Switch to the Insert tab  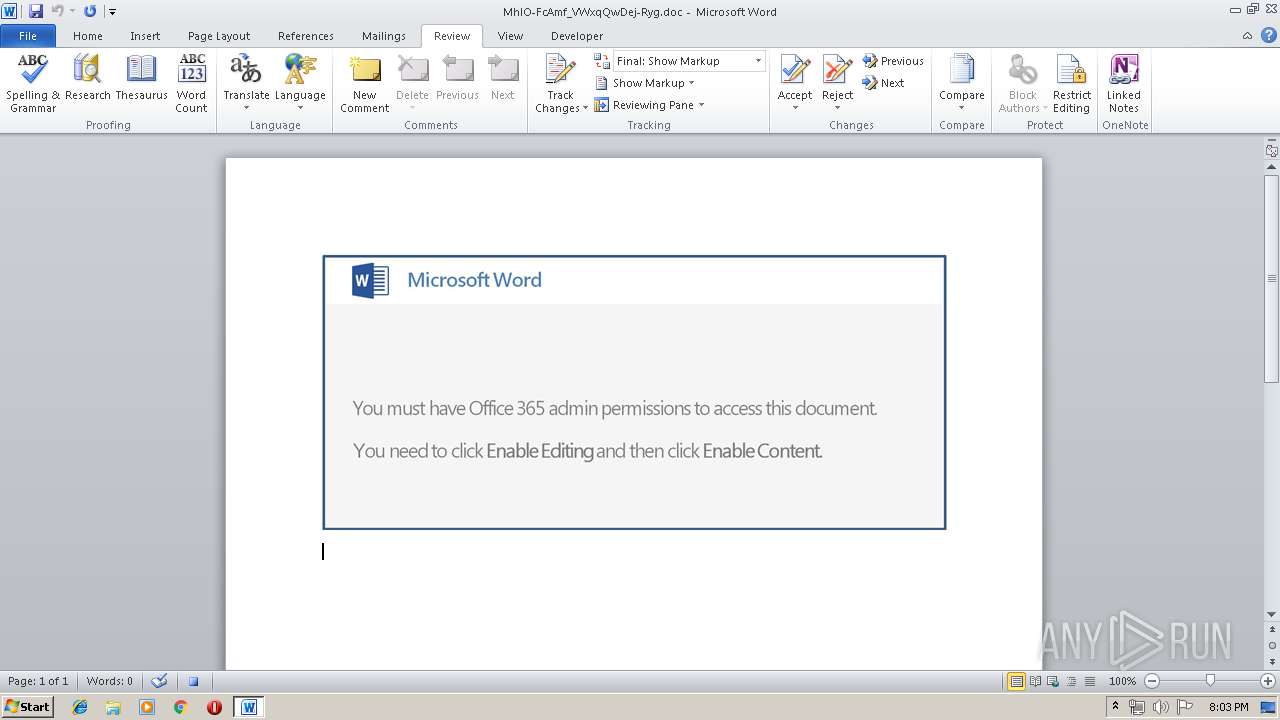145,36
